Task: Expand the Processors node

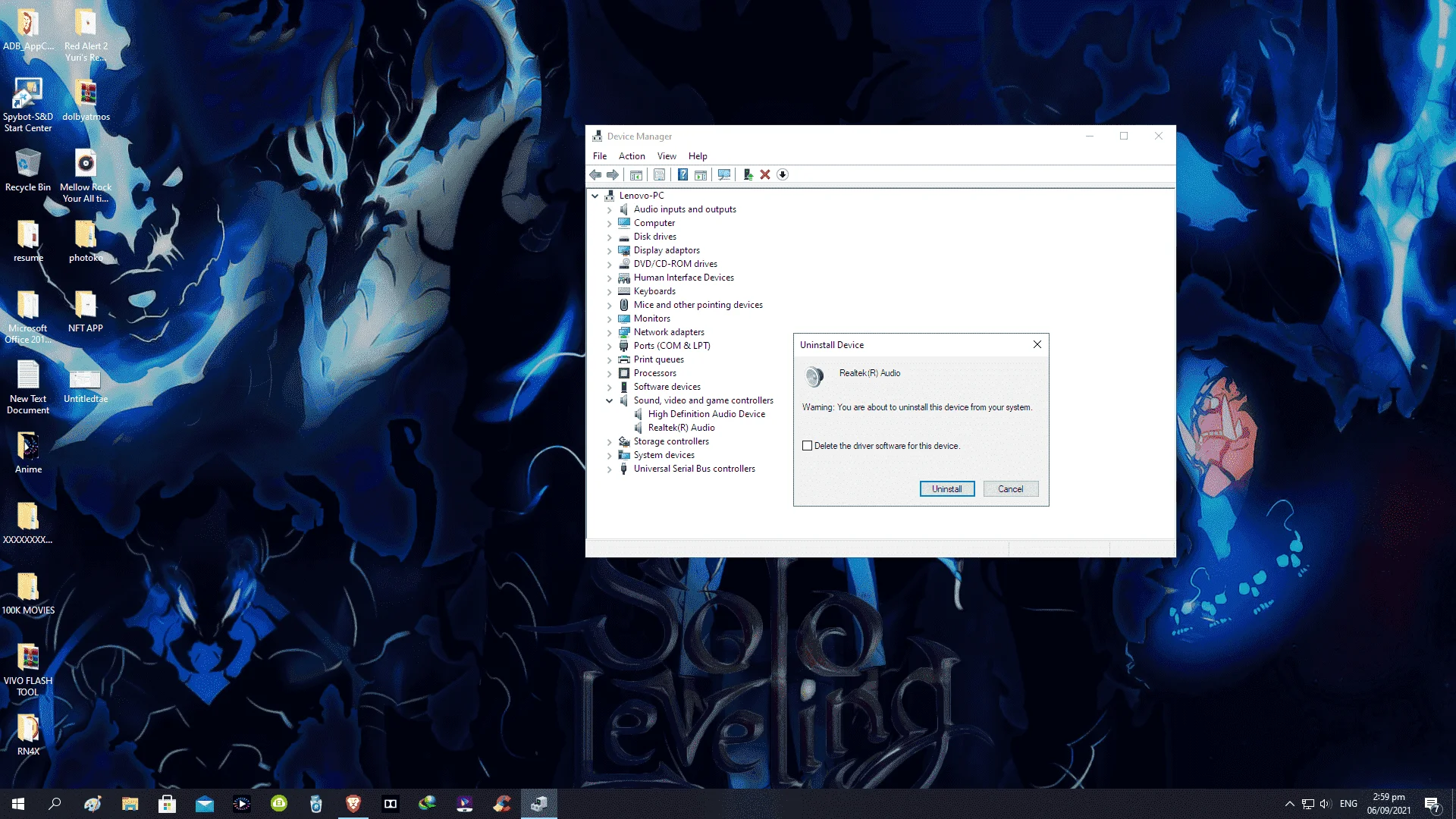Action: coord(609,374)
